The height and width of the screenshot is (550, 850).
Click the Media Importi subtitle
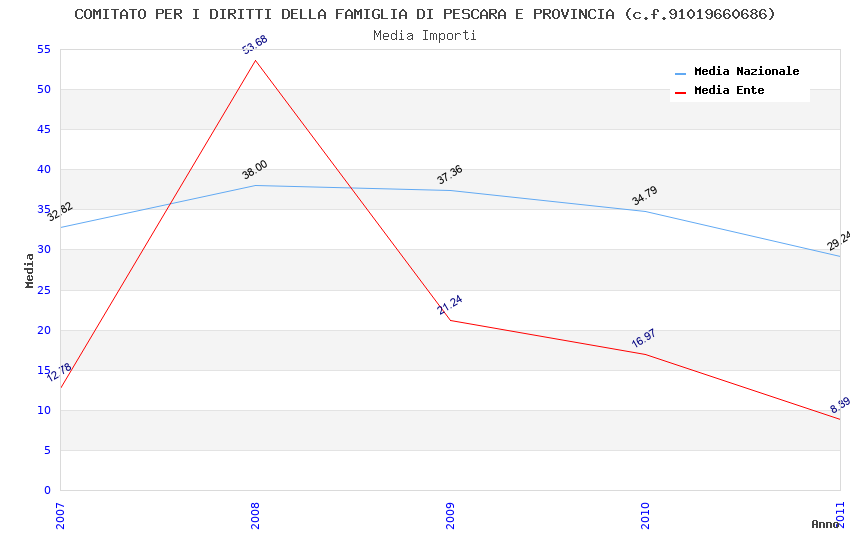425,35
